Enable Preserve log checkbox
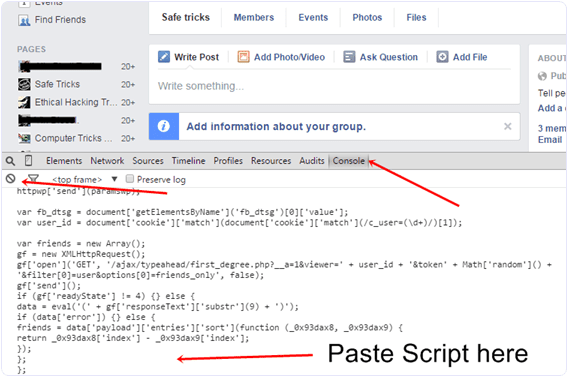 point(130,179)
